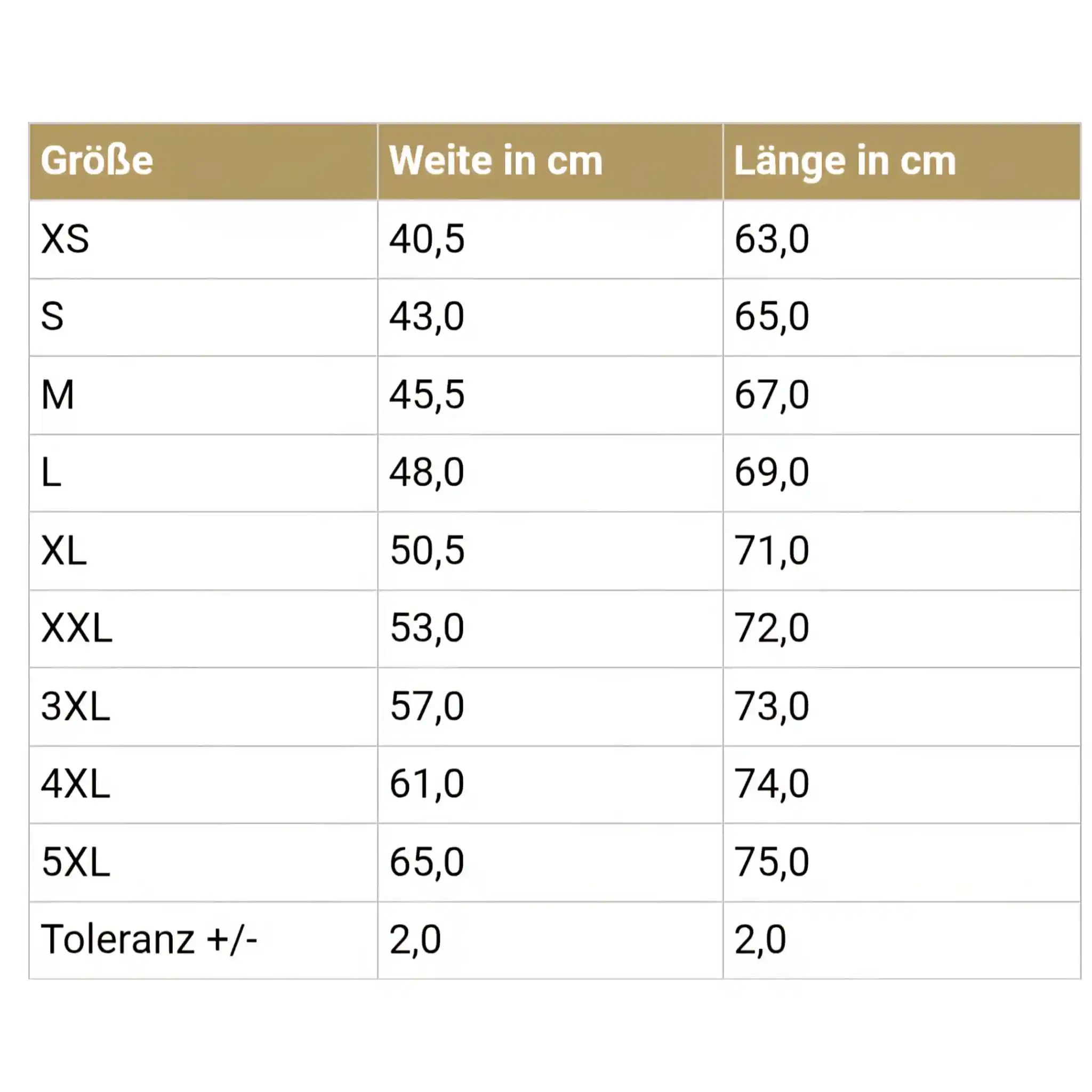The image size is (1092, 1092).
Task: Select the XS size cell
Action: click(x=65, y=239)
